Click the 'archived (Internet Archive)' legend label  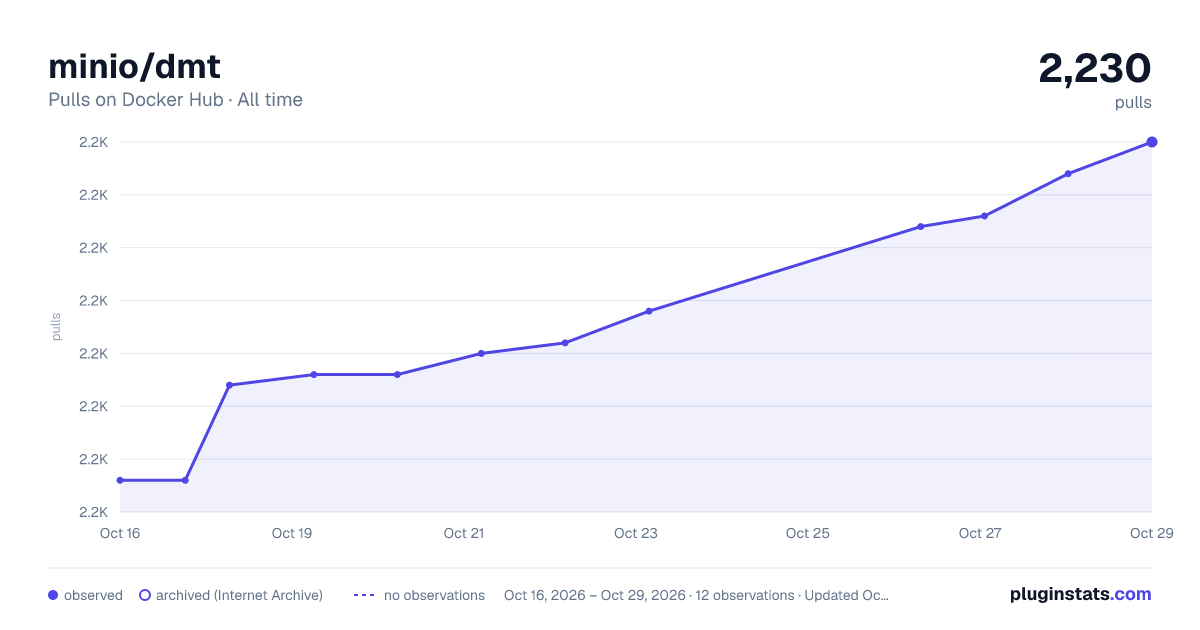coord(239,595)
